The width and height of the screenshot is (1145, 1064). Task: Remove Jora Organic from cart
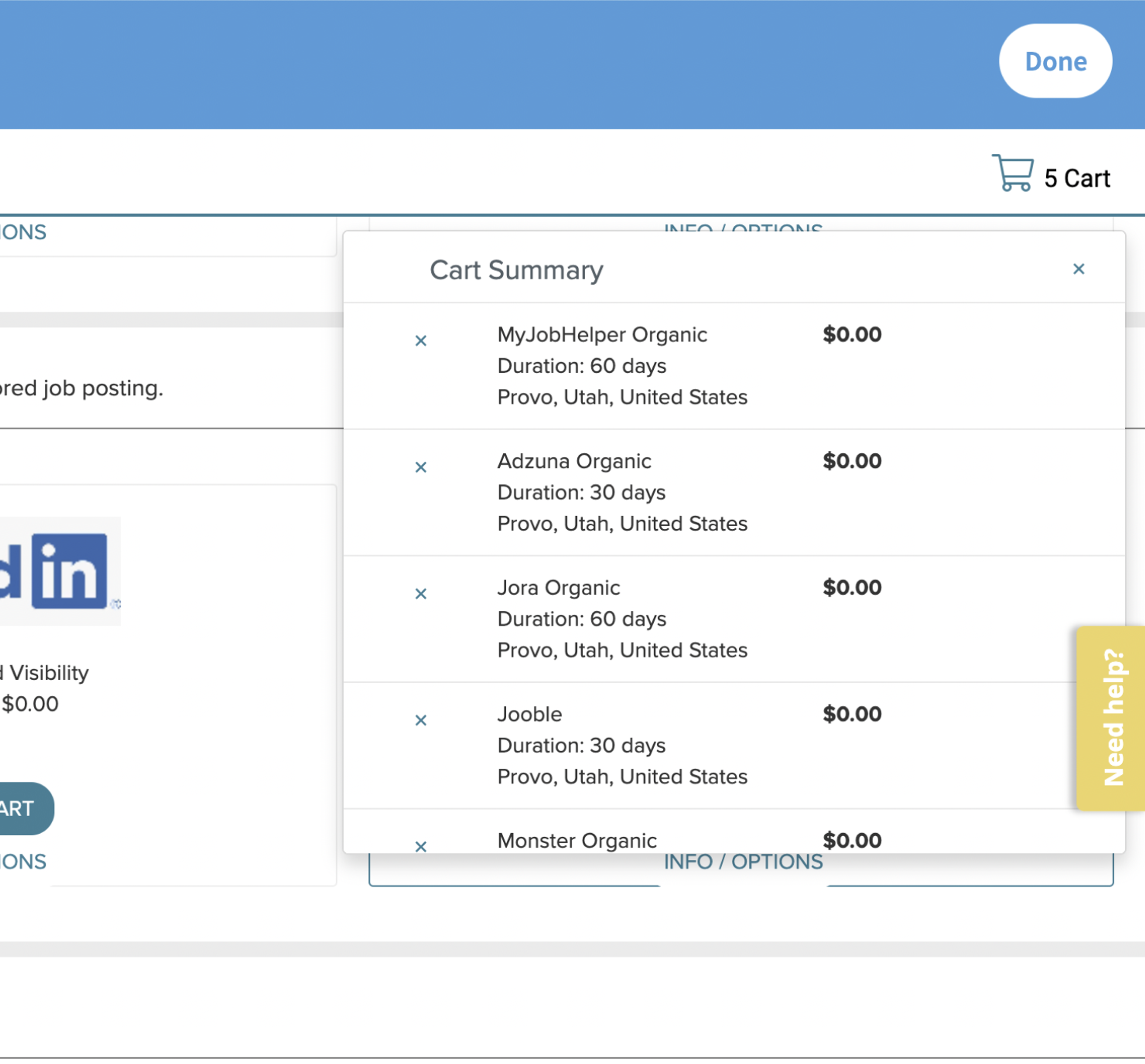coord(420,594)
